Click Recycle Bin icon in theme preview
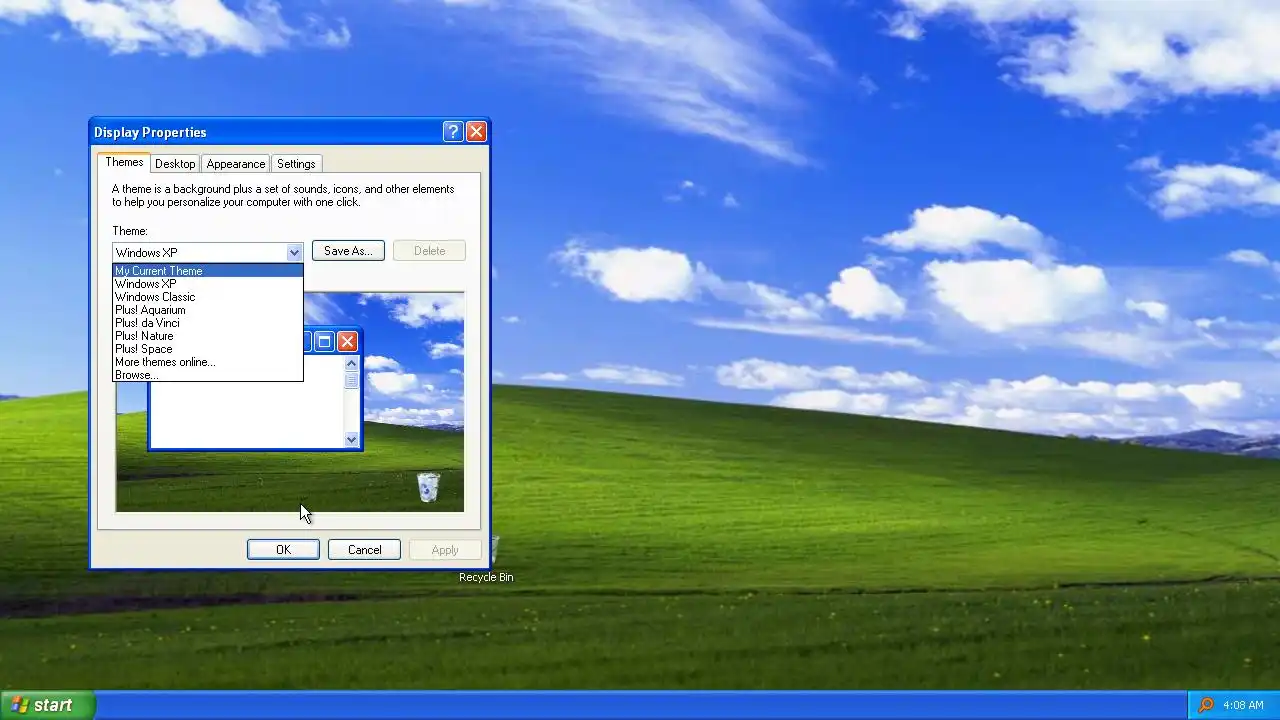The image size is (1280, 720). [x=428, y=487]
